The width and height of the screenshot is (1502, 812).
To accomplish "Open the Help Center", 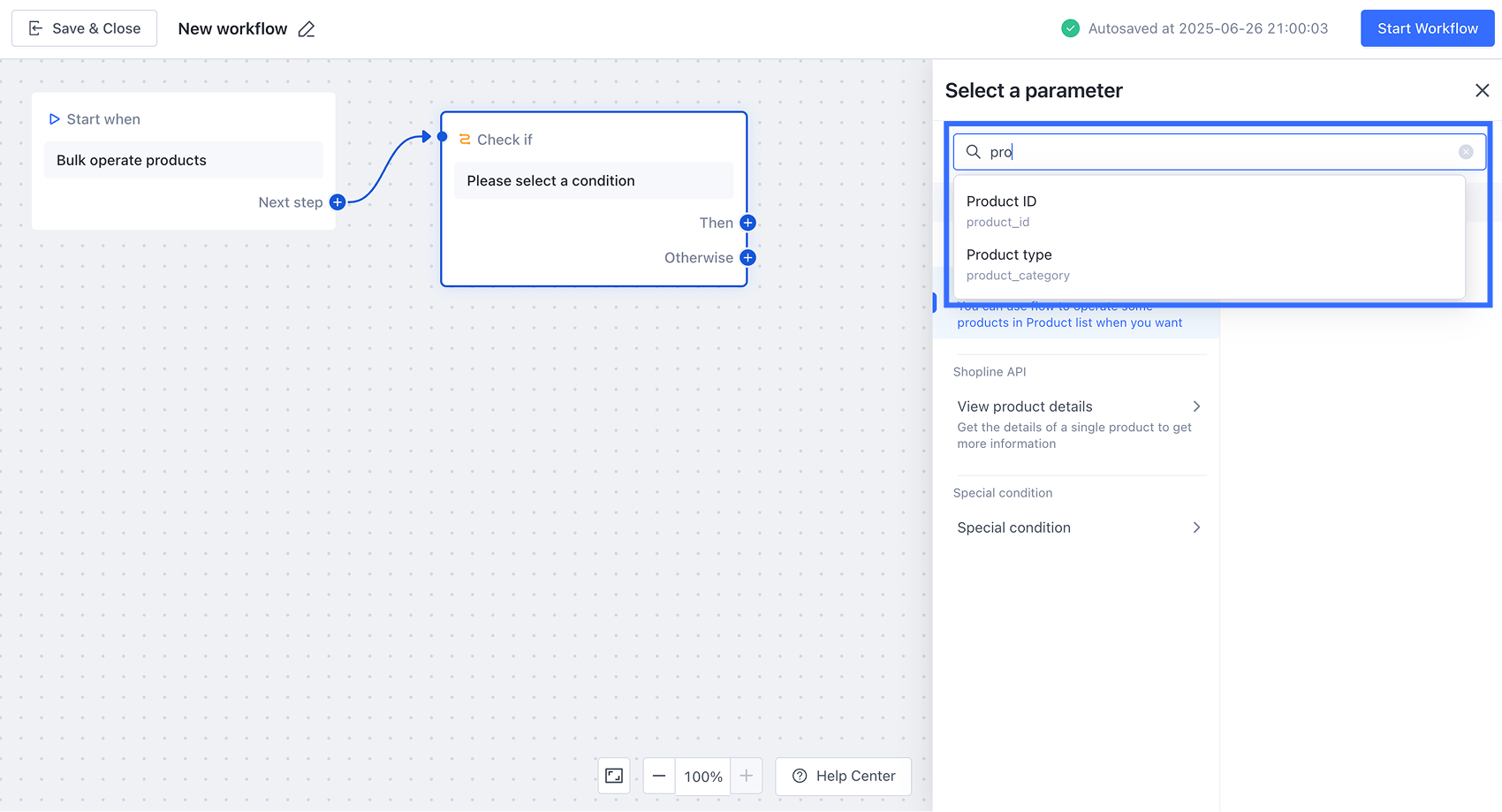I will [x=844, y=776].
